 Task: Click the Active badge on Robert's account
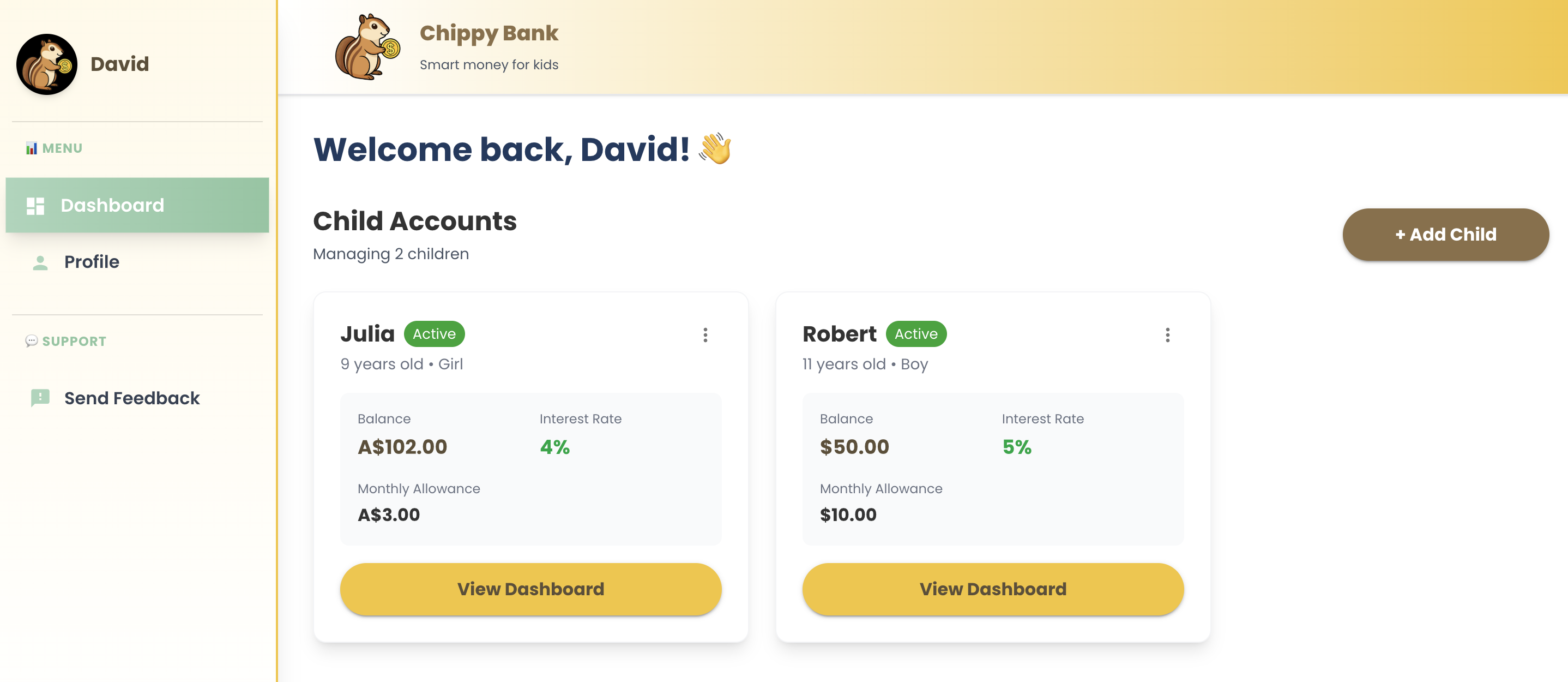[916, 334]
